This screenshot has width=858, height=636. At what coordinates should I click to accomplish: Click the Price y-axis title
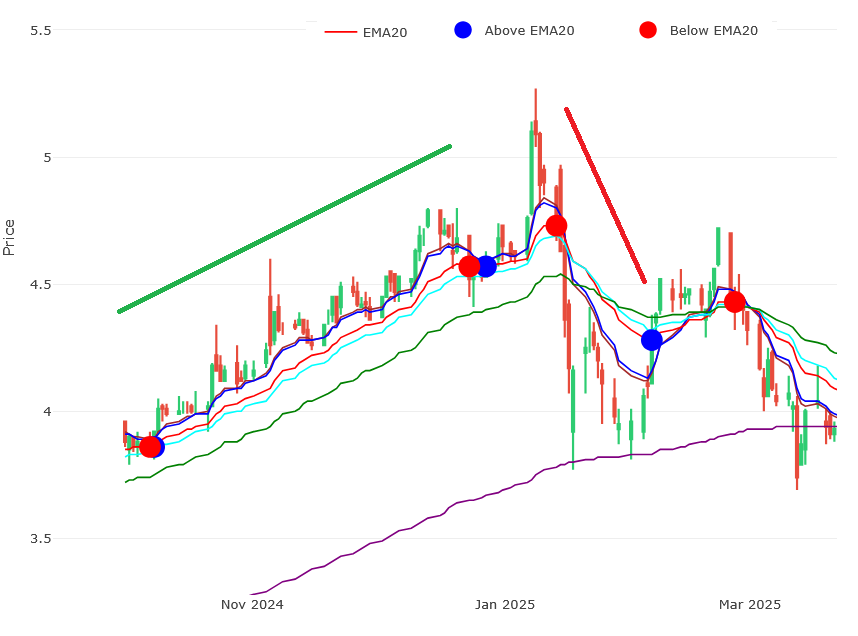10,237
